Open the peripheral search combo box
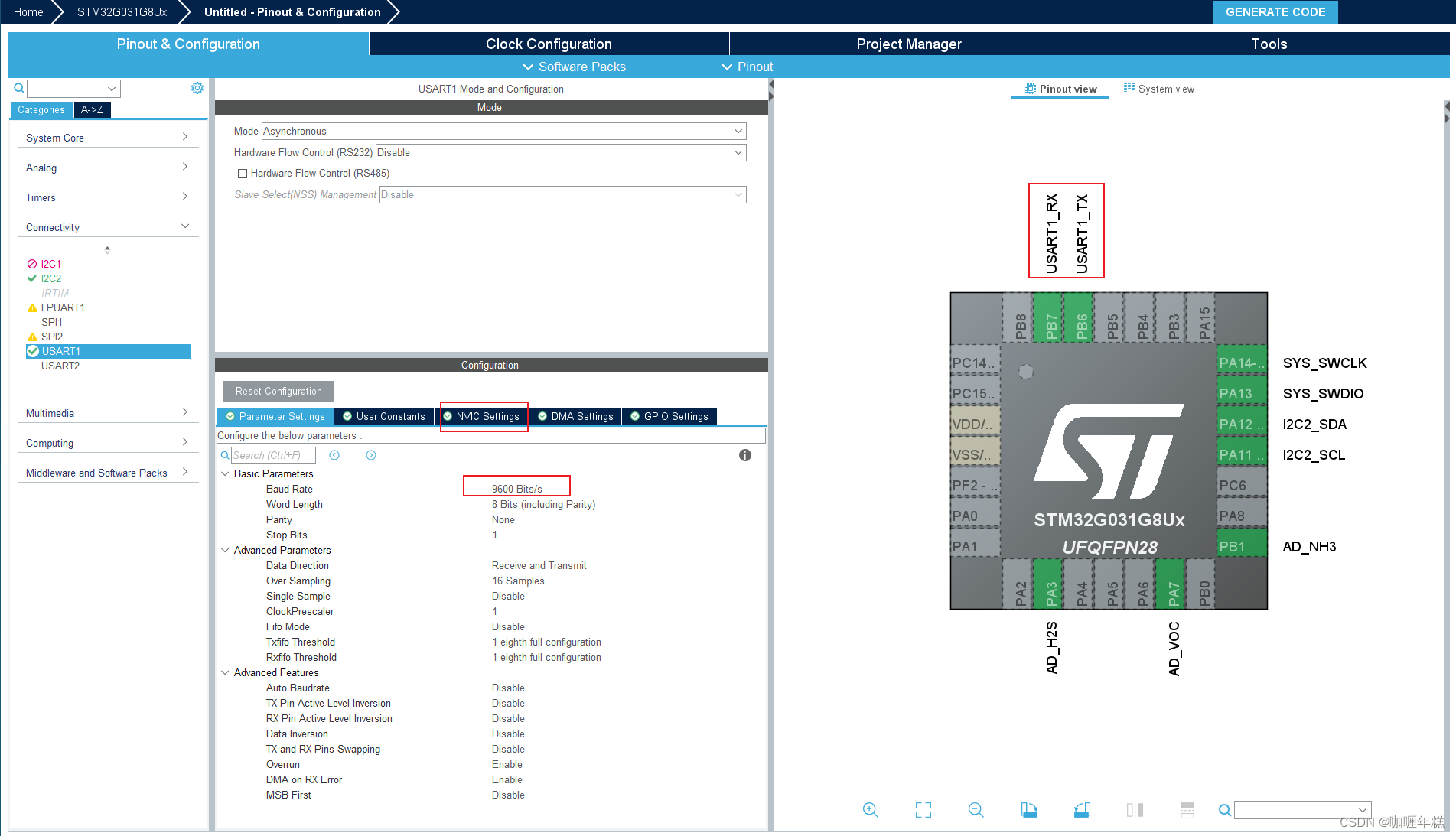This screenshot has height=836, width=1456. (x=73, y=89)
